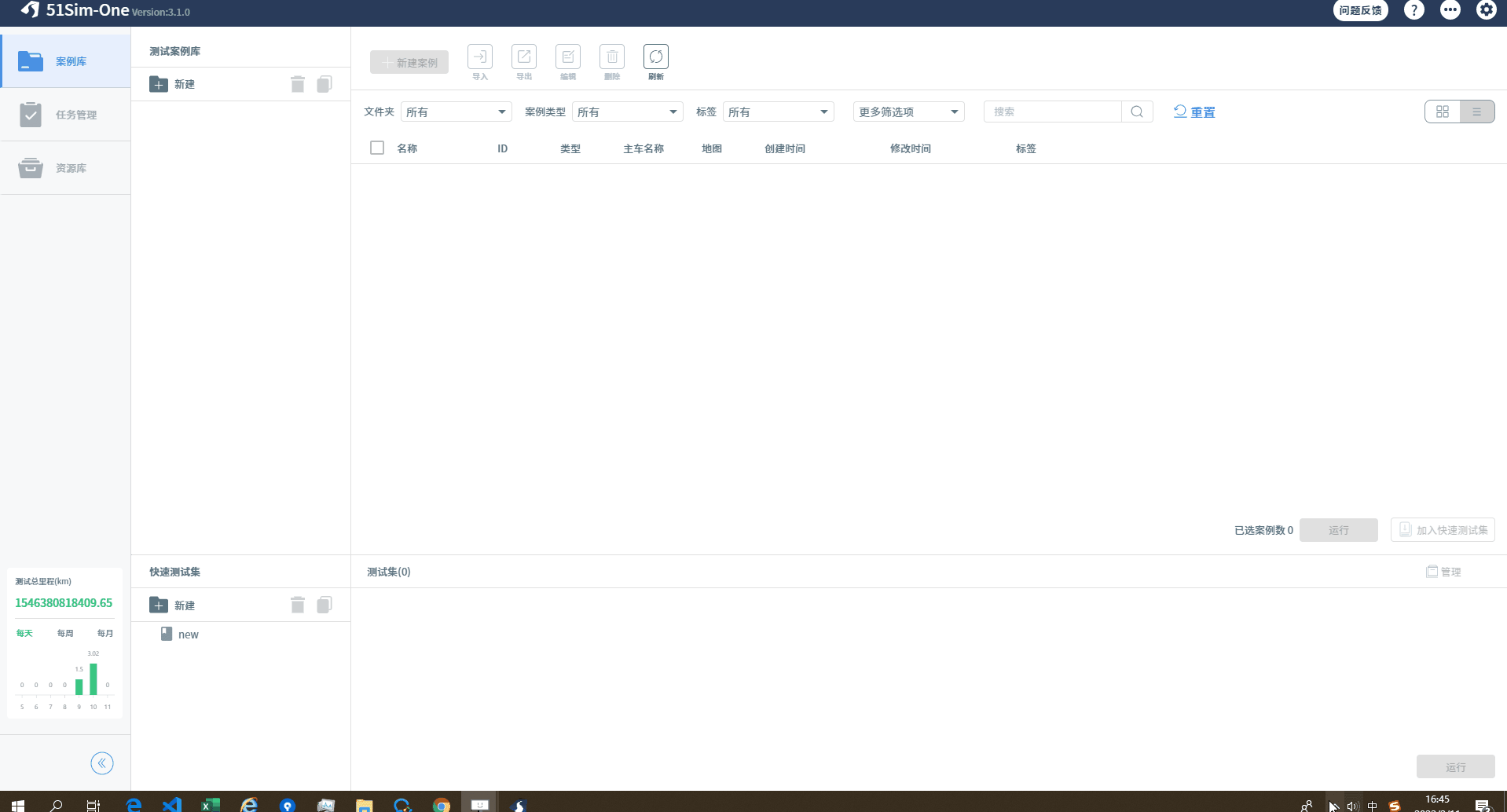This screenshot has width=1507, height=812.
Task: Open 资源库 resource library section
Action: click(66, 168)
